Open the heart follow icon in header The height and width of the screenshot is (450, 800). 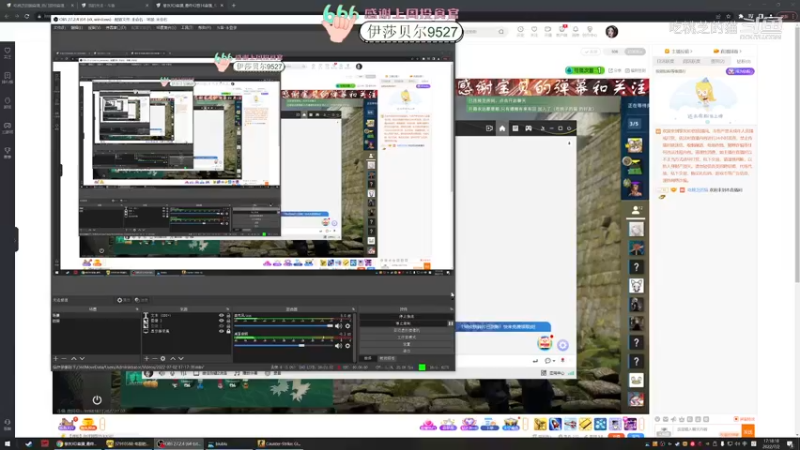(534, 31)
